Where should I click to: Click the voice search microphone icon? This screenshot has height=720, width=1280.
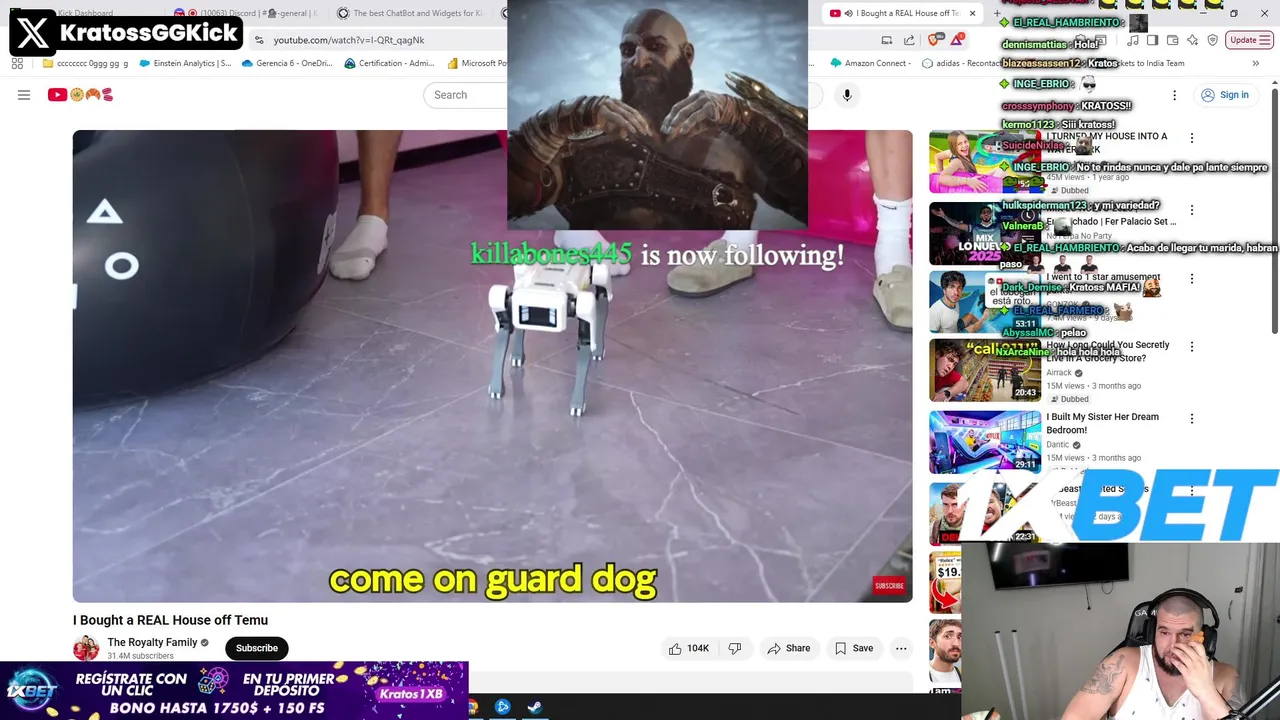847,95
